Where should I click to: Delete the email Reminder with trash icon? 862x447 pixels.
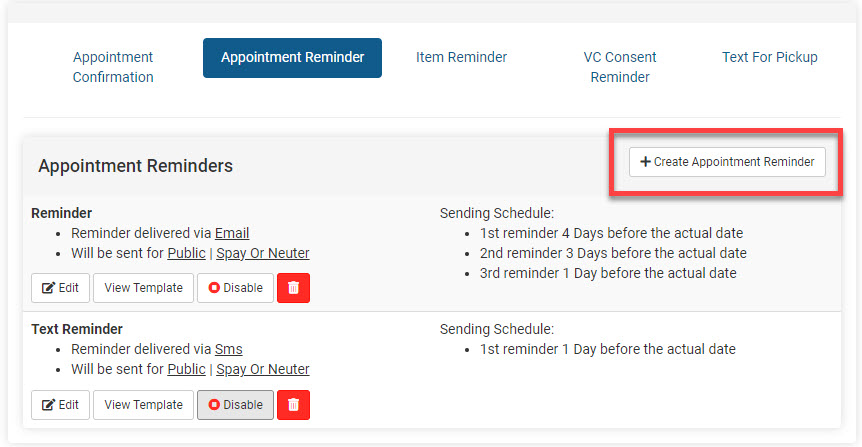[293, 288]
